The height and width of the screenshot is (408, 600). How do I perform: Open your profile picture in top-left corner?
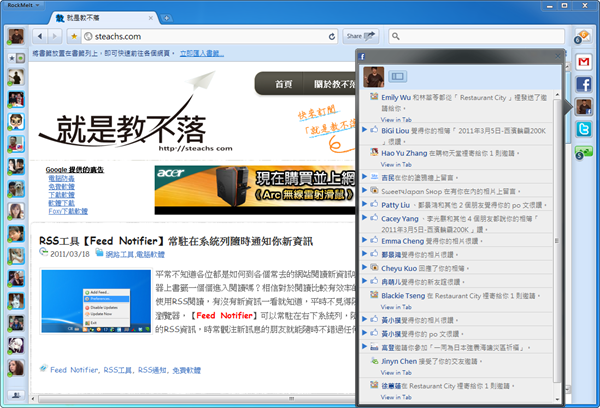16,36
